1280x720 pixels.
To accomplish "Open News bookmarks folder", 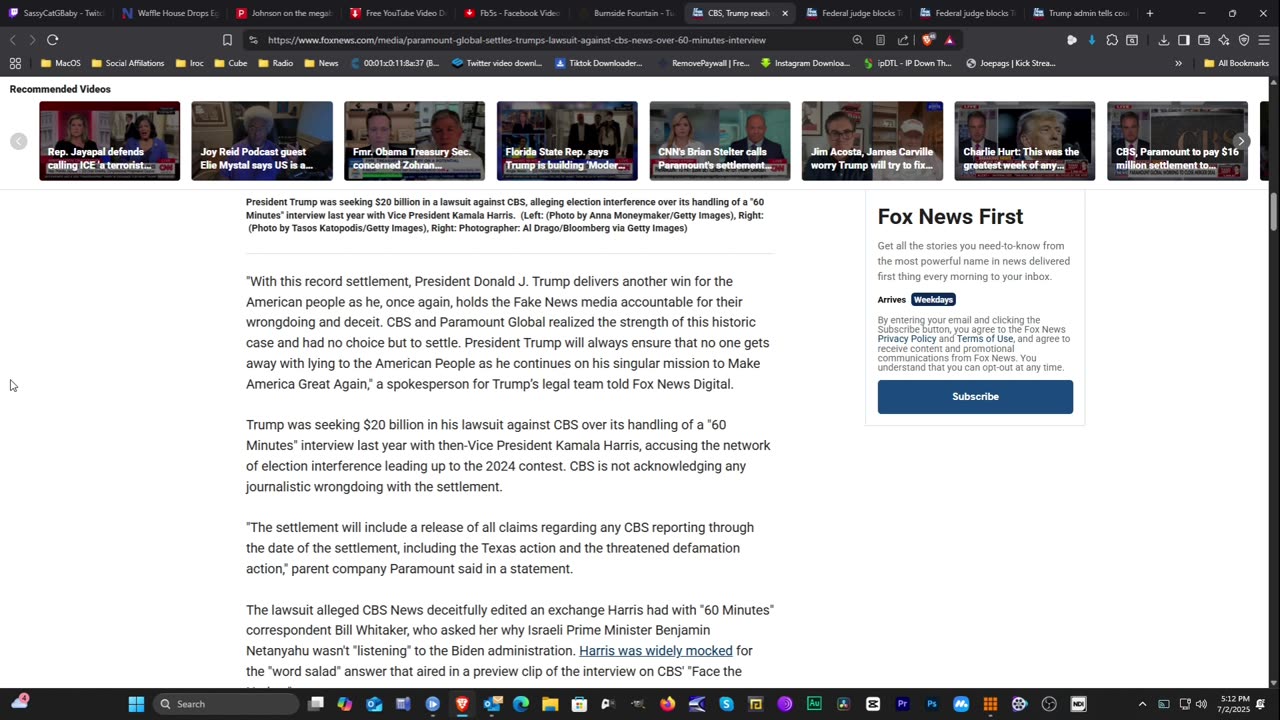I will (321, 63).
